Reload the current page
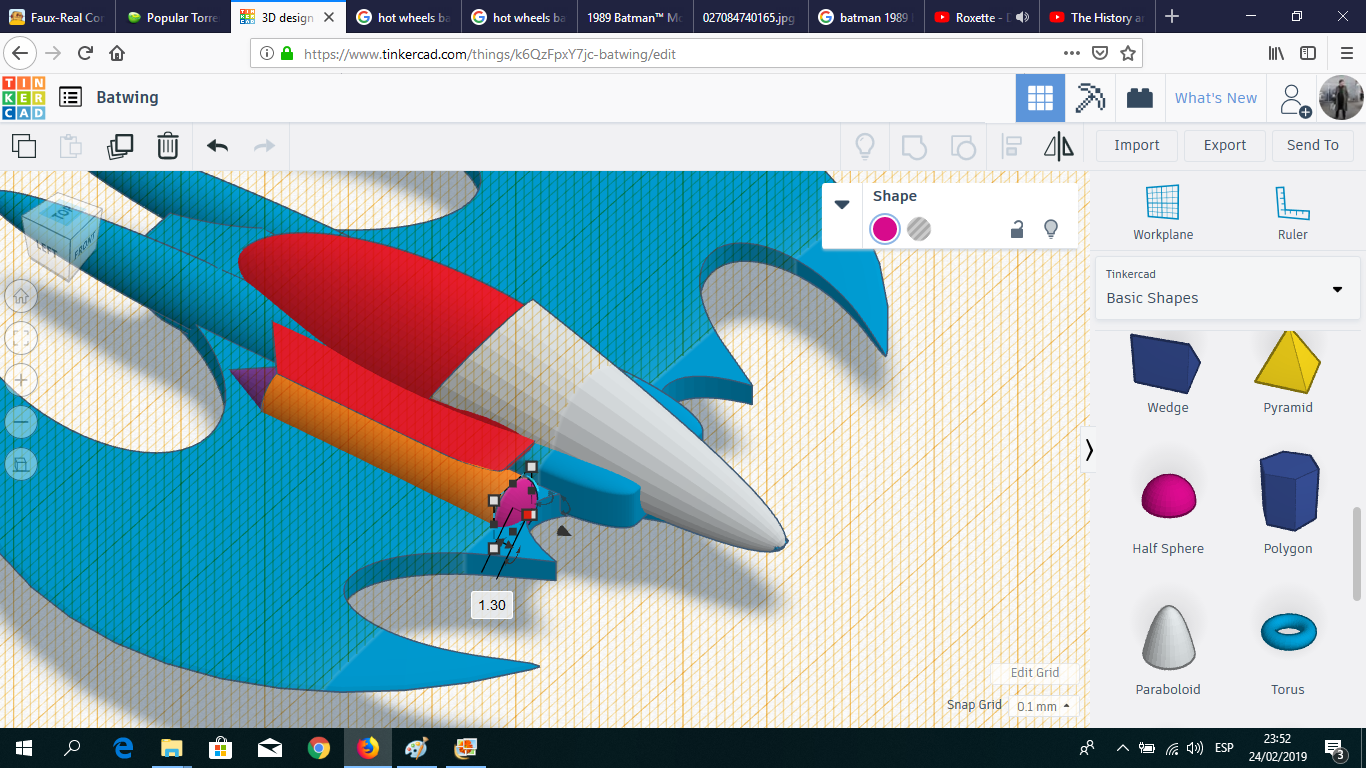Viewport: 1366px width, 768px height. click(86, 53)
